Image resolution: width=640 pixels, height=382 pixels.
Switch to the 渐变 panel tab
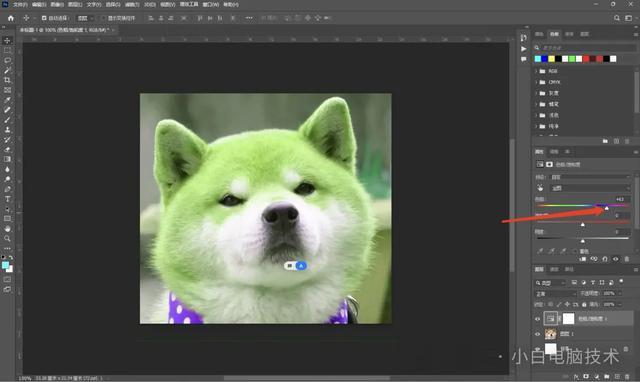[x=569, y=34]
